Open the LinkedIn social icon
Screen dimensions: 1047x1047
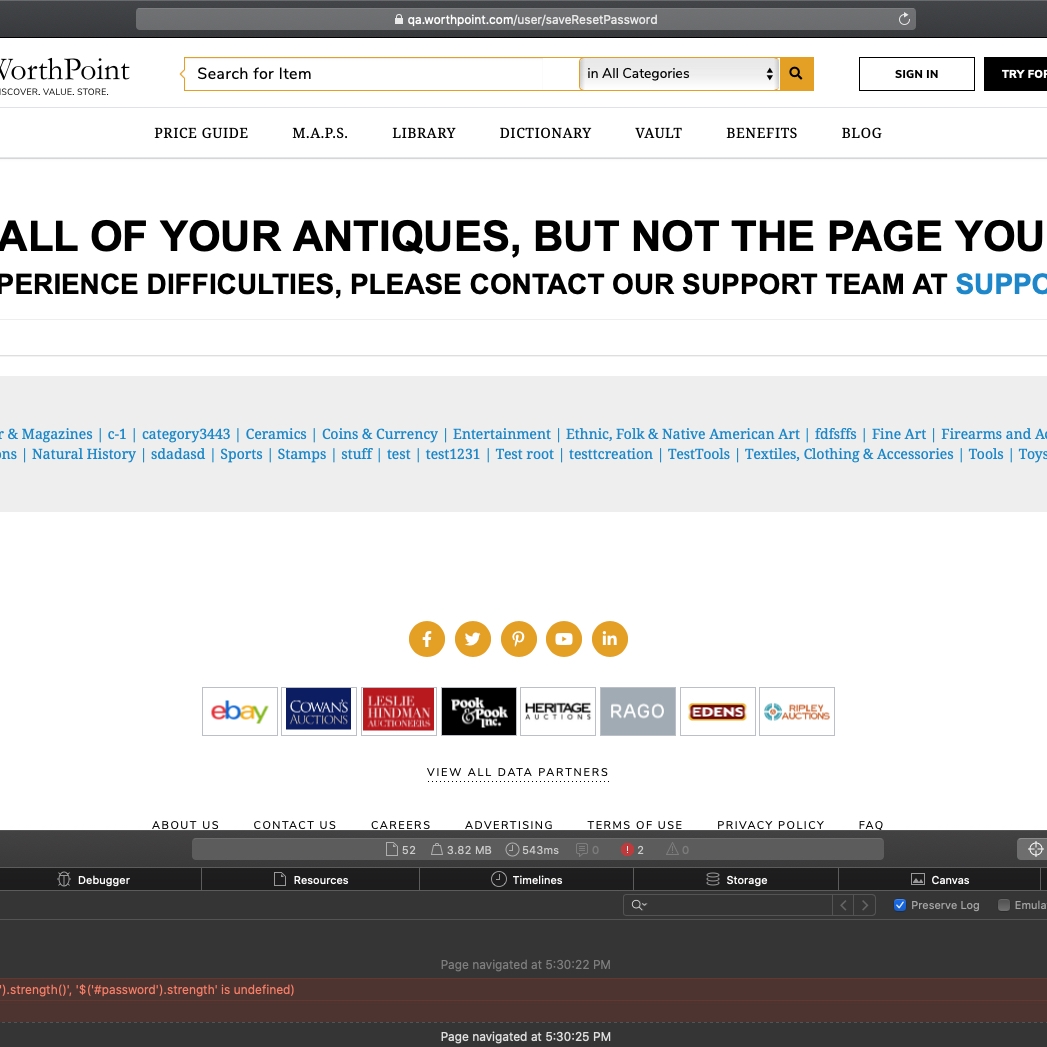click(610, 639)
